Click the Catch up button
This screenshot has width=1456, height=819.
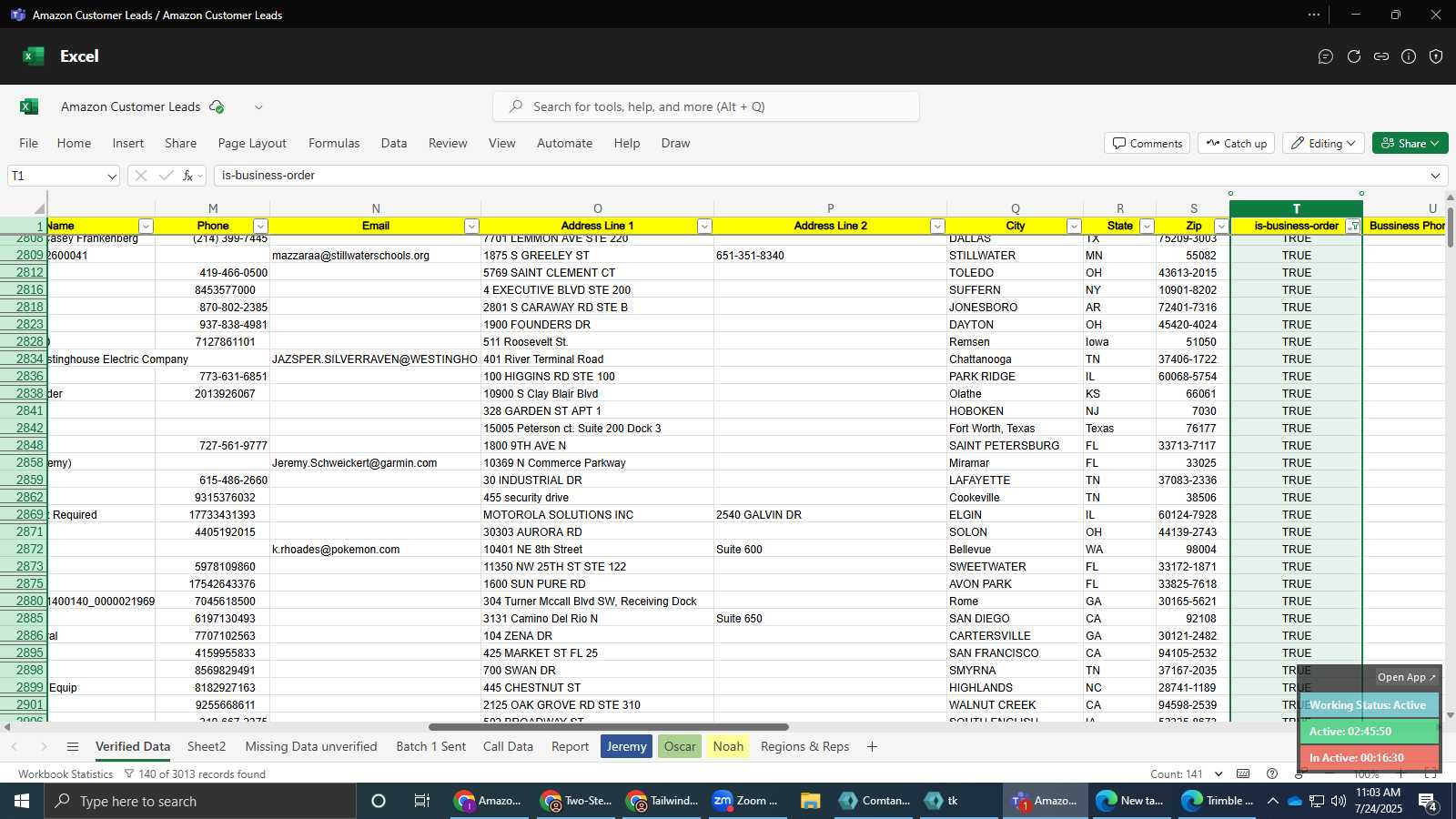1236,143
